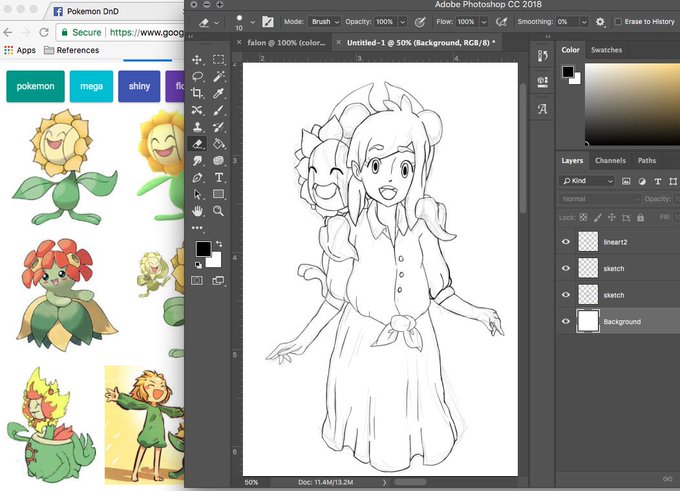The width and height of the screenshot is (680, 491).
Task: Open Chrome Apps shortcut
Action: coord(20,50)
